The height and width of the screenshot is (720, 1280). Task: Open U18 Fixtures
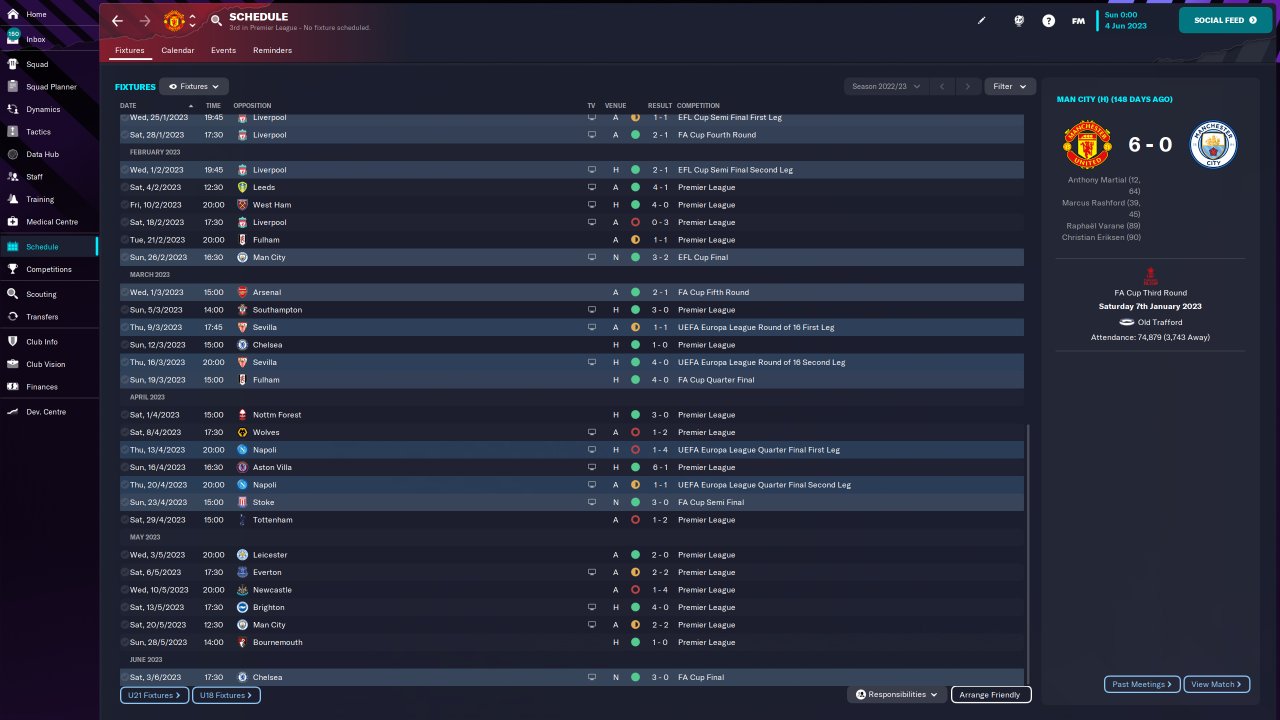226,695
